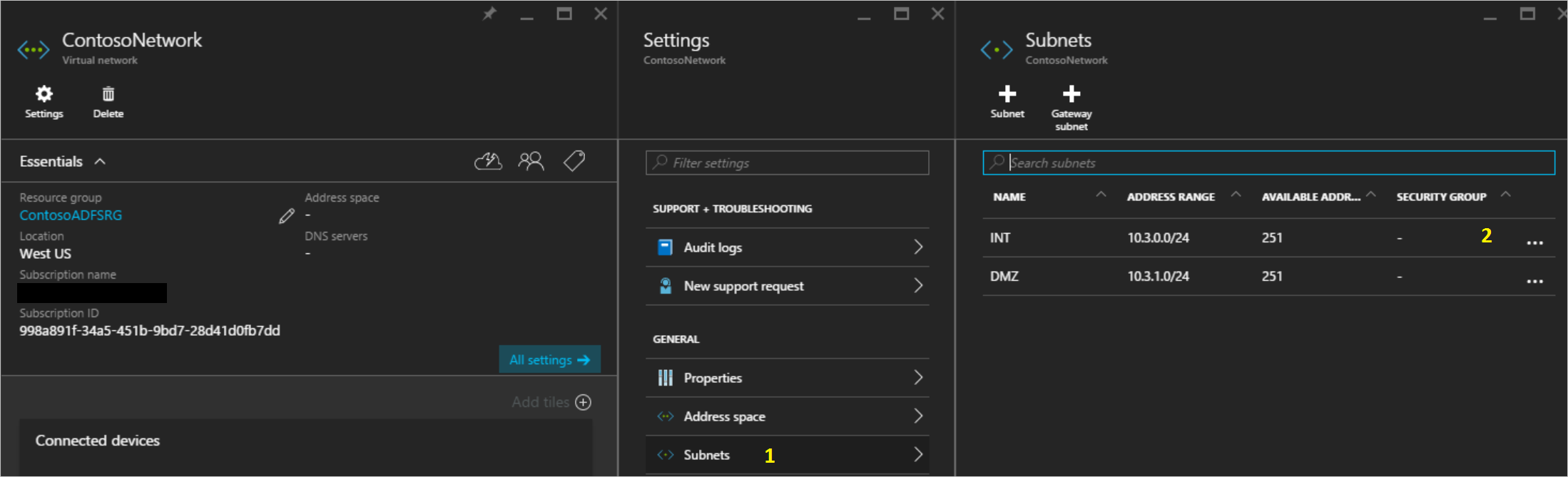Click Settings label under gear
The height and width of the screenshot is (477, 1568).
(x=44, y=114)
